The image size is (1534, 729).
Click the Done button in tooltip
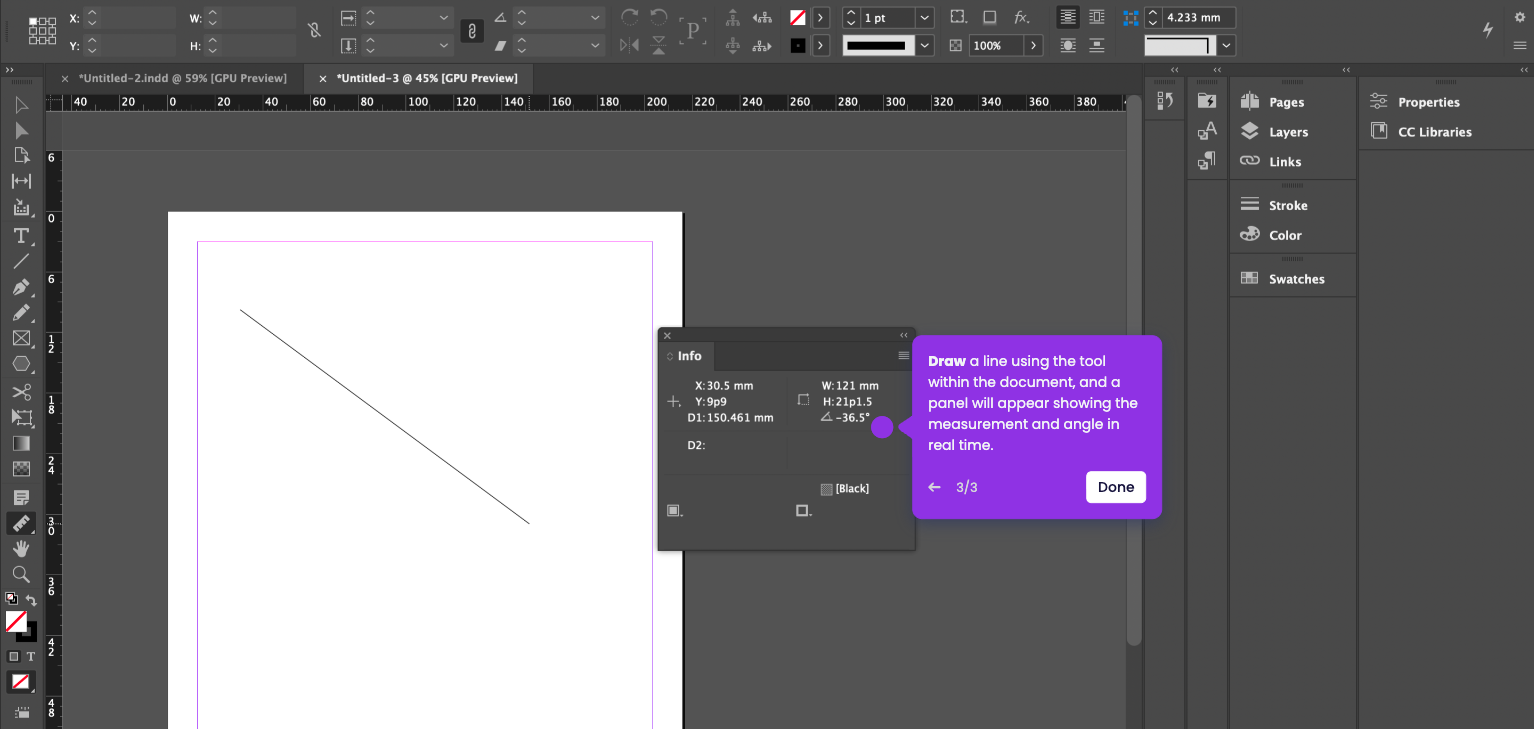click(x=1116, y=487)
